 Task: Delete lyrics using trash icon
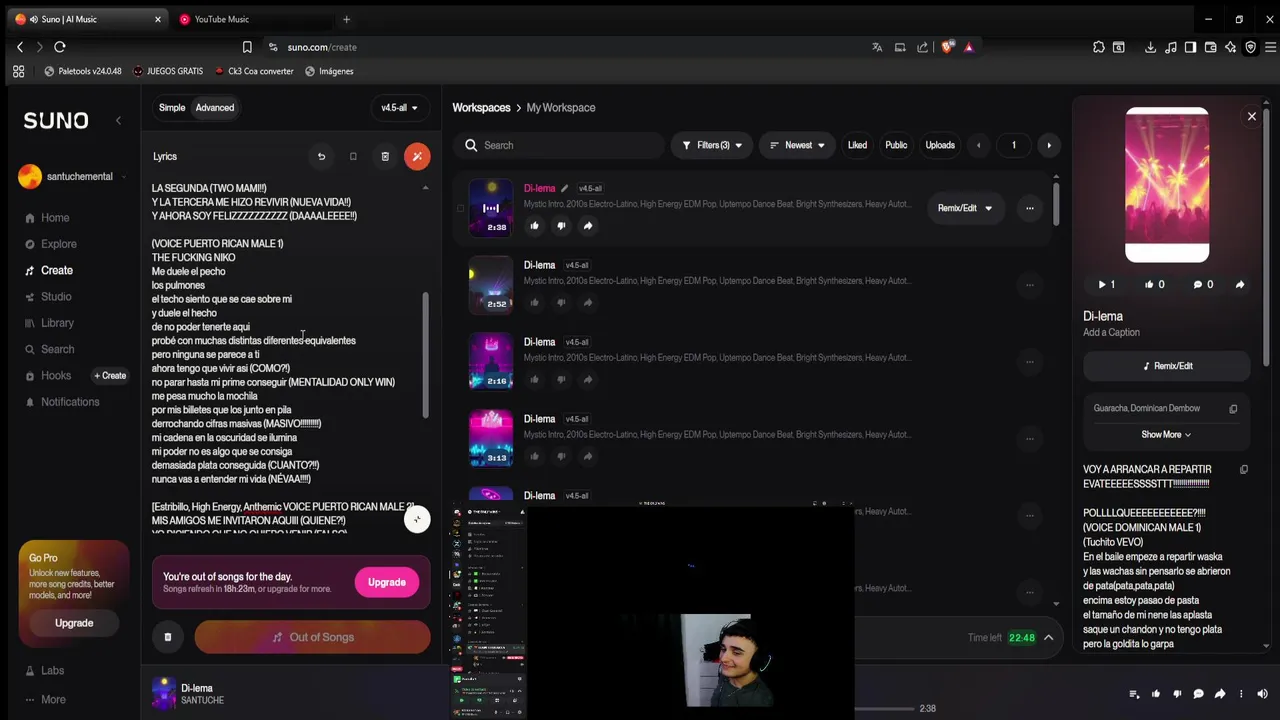[385, 156]
